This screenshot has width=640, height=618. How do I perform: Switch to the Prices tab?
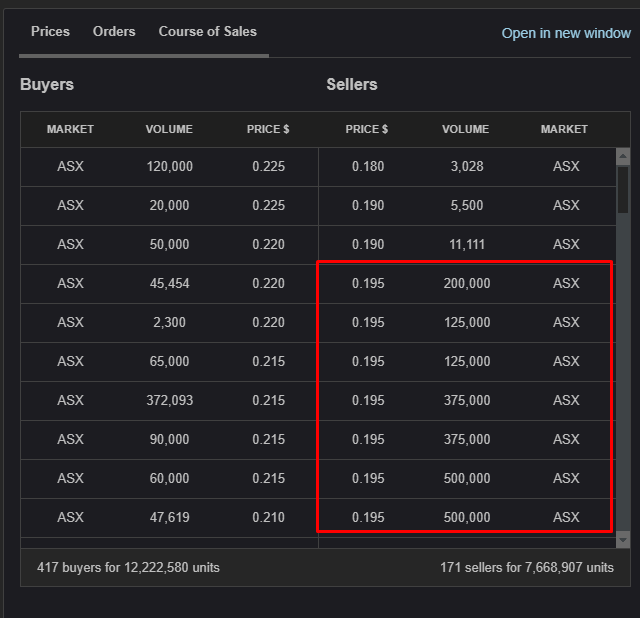coord(50,32)
